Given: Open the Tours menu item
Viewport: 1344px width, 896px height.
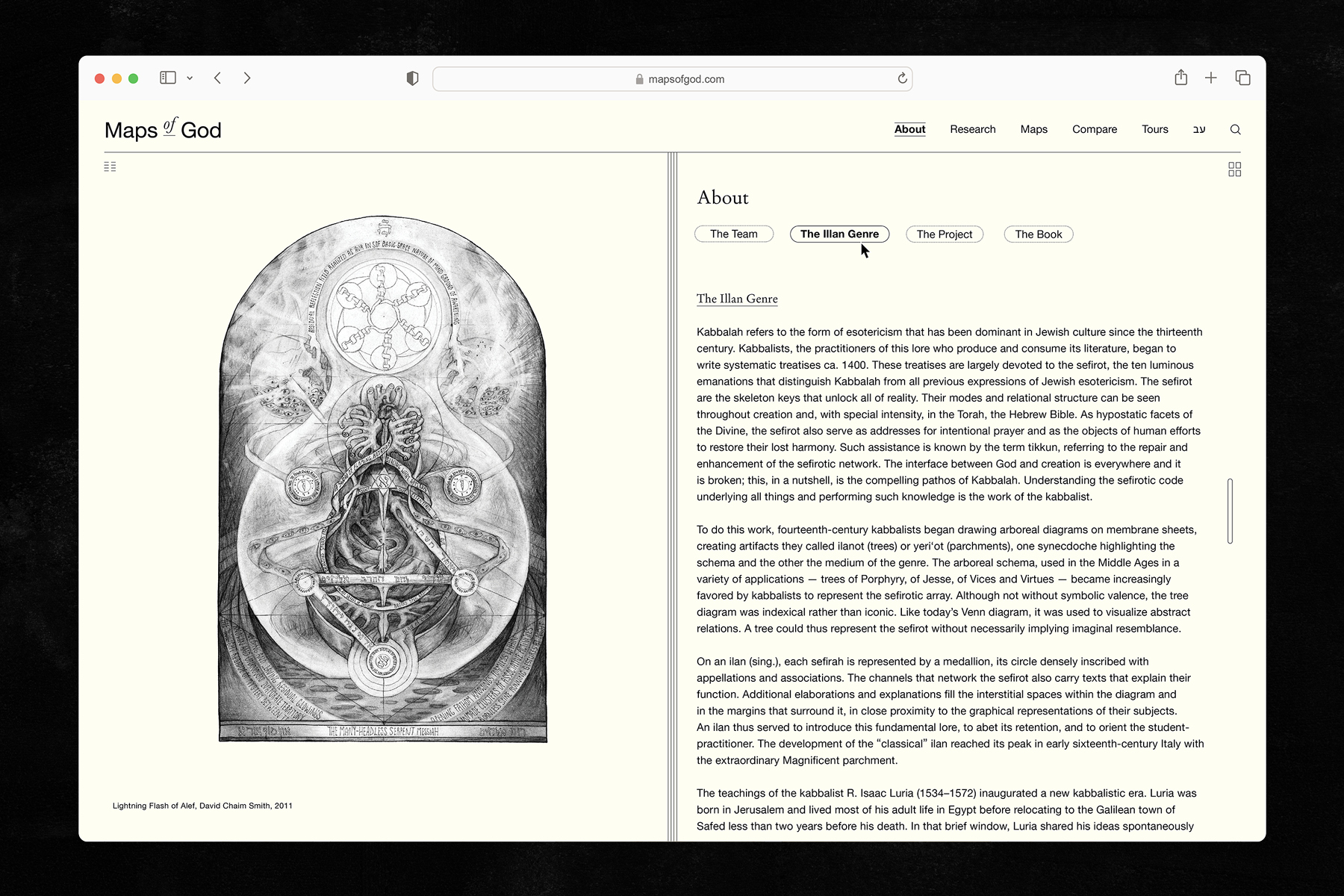Looking at the screenshot, I should tap(1154, 129).
